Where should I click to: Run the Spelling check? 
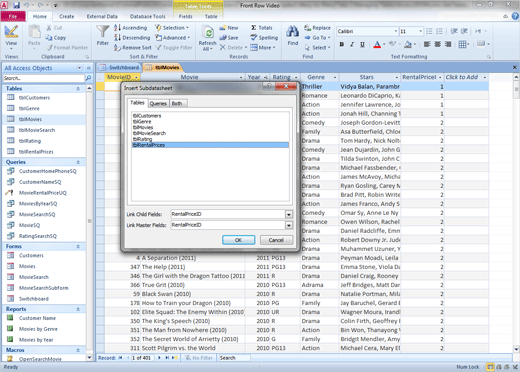(264, 38)
